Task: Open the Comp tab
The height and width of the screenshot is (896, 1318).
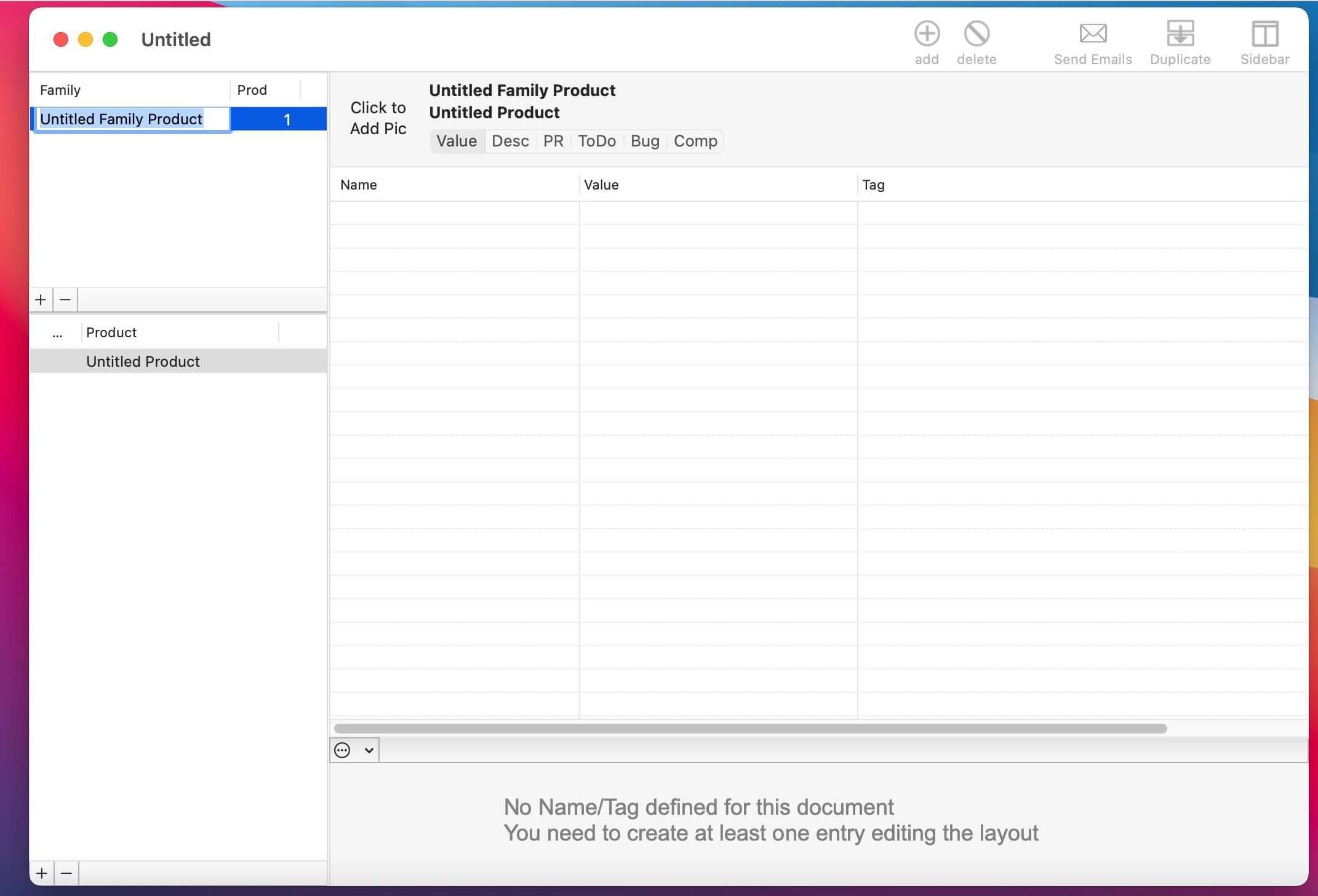Action: click(695, 141)
